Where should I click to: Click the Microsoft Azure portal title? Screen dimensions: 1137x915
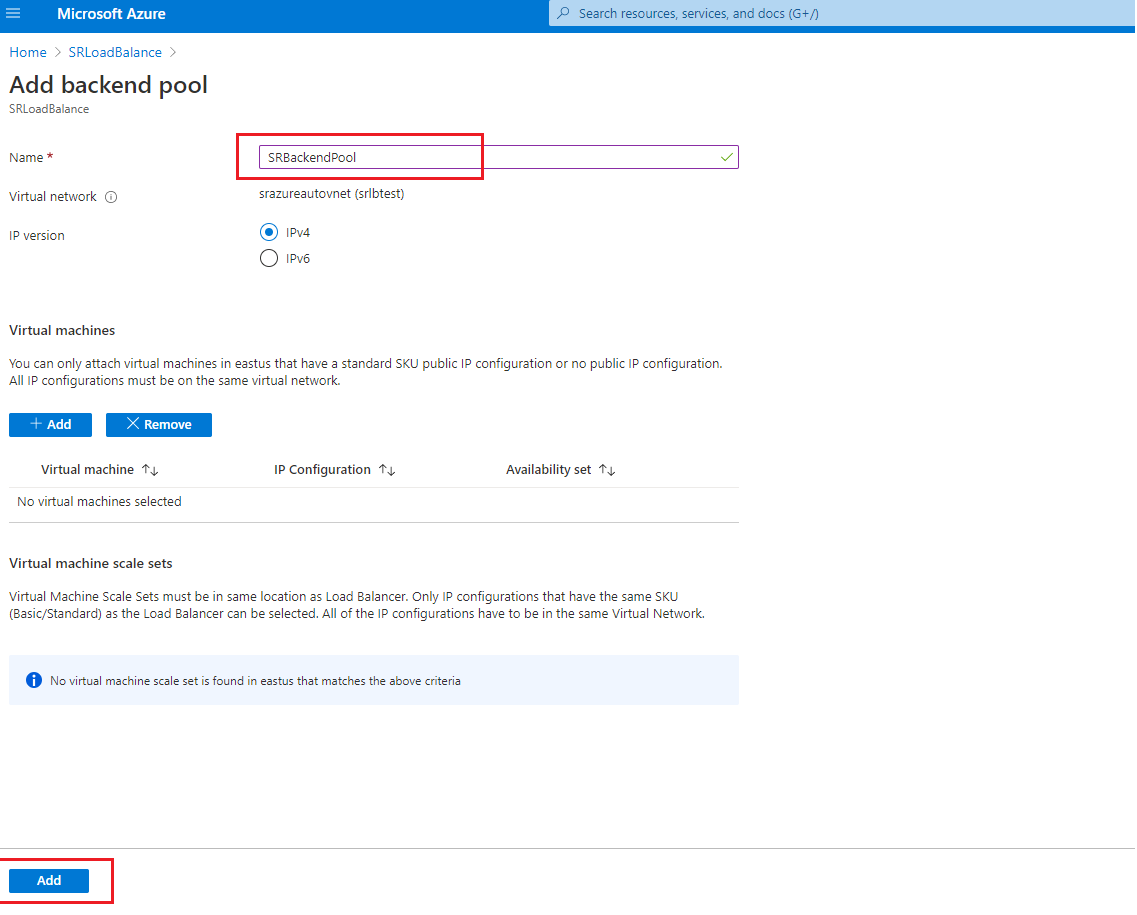point(111,14)
